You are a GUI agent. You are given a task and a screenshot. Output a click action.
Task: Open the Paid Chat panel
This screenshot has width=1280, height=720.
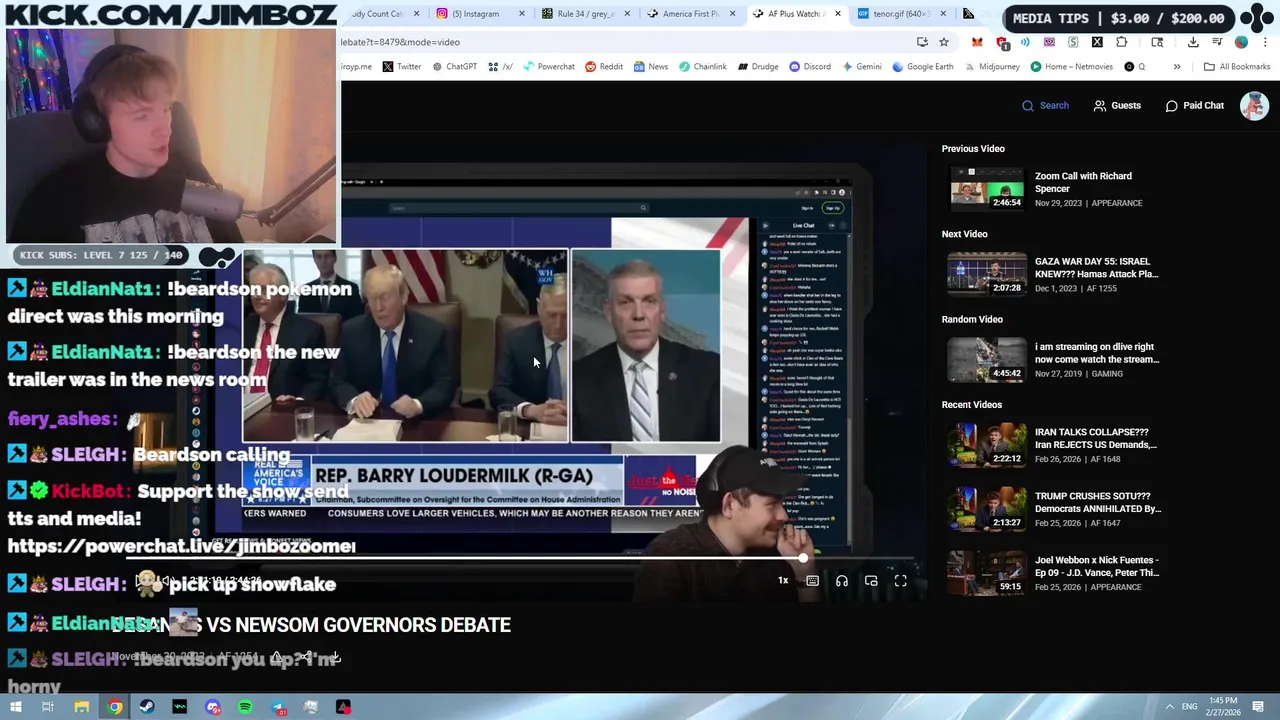pyautogui.click(x=1194, y=105)
